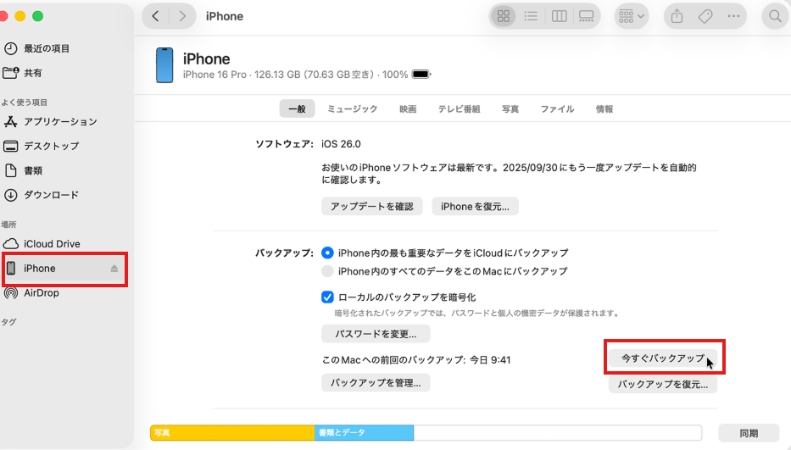Switch to list view
Screen dimensions: 791x450
click(531, 16)
